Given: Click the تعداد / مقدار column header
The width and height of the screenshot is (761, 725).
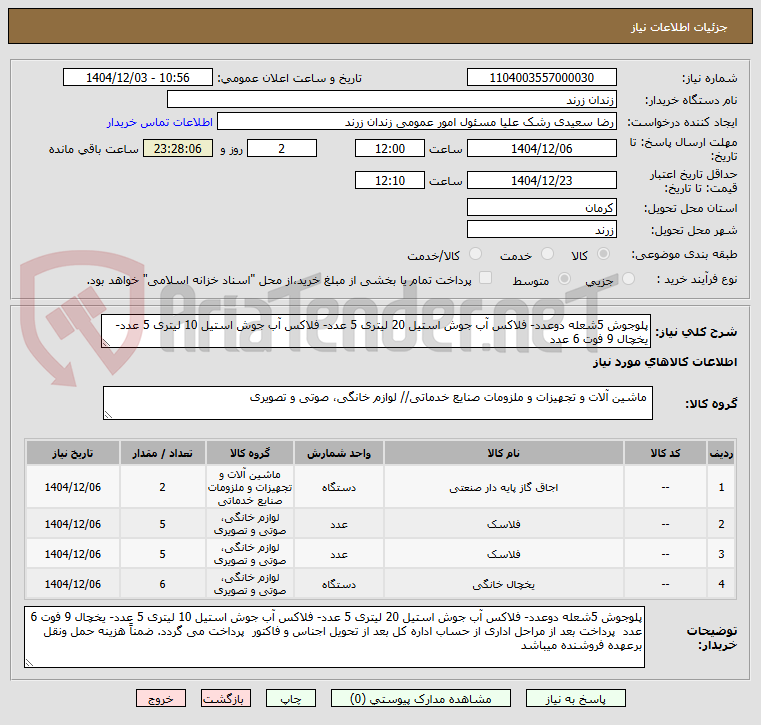Looking at the screenshot, I should point(163,453).
